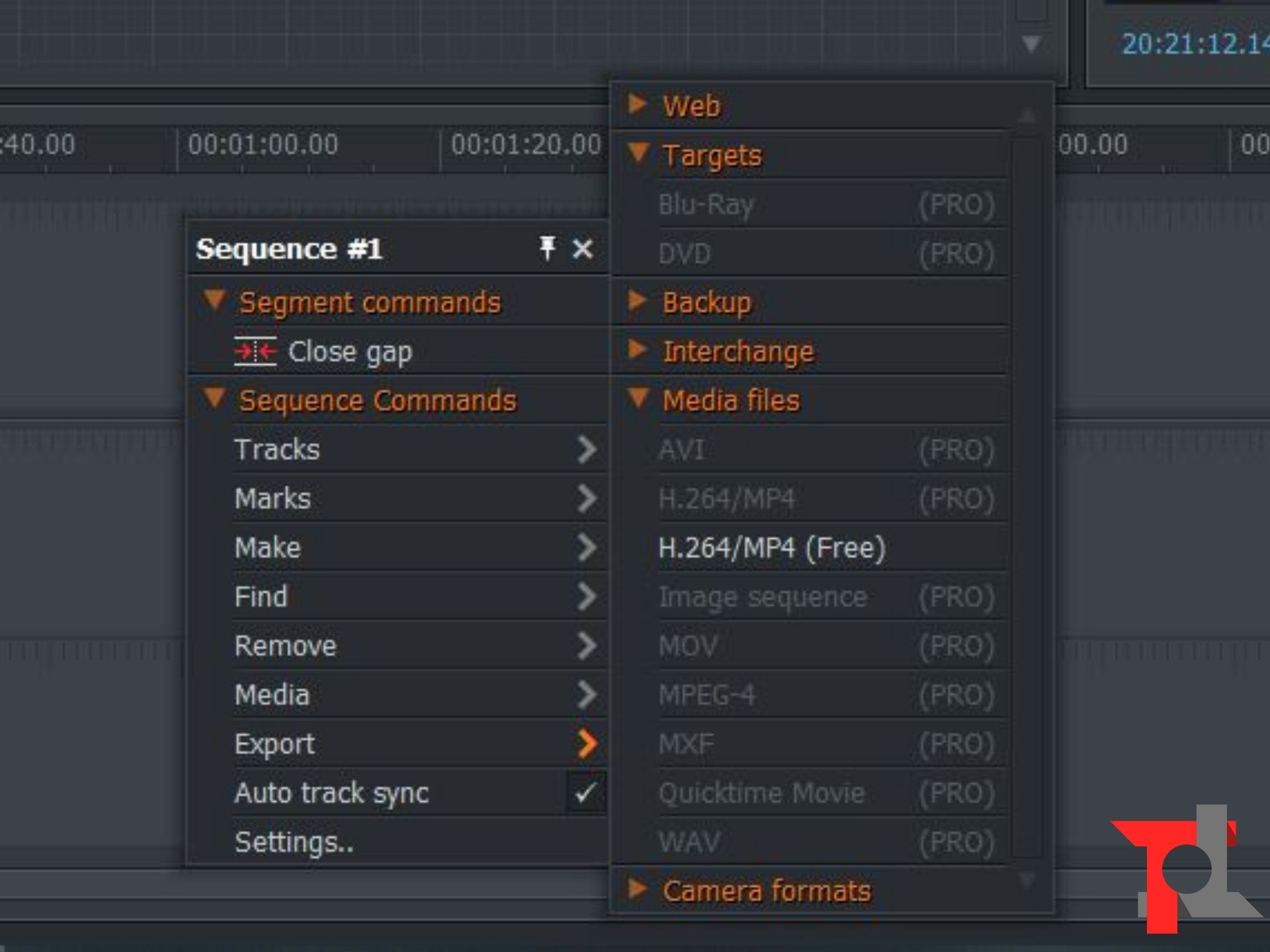Expand the Backup export group
This screenshot has width=1270, height=952.
coord(637,301)
